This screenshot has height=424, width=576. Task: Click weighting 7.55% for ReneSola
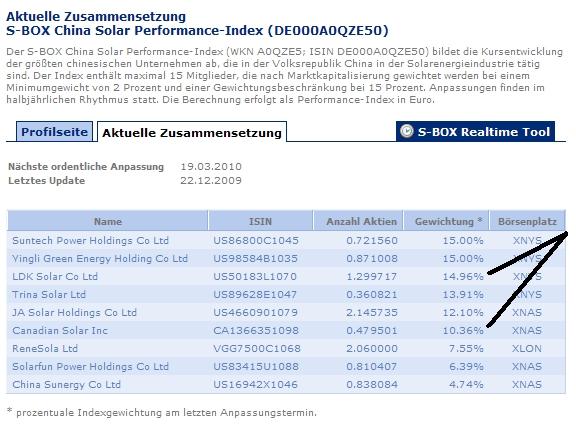(466, 348)
